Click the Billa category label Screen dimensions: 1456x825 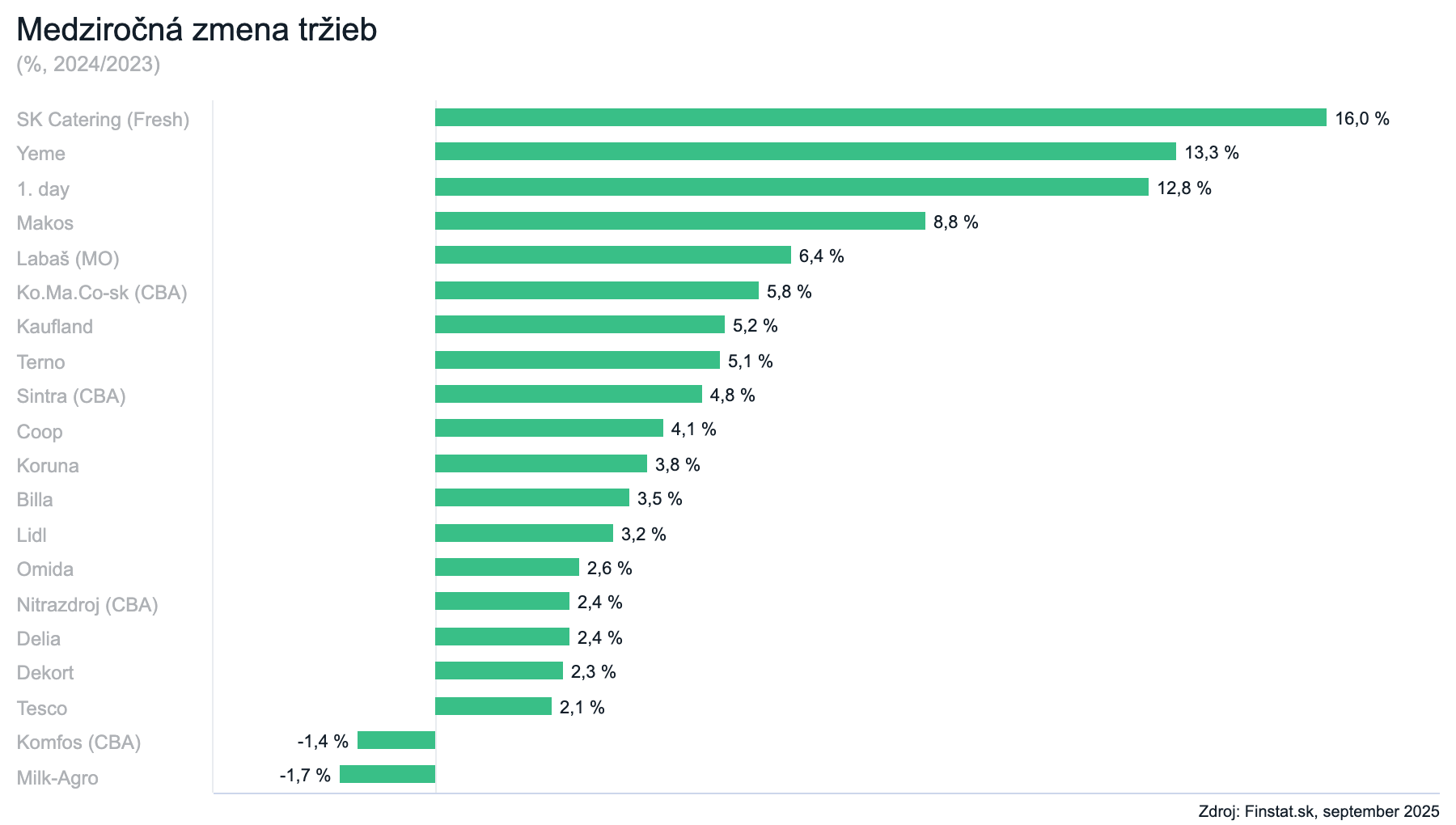click(x=35, y=500)
